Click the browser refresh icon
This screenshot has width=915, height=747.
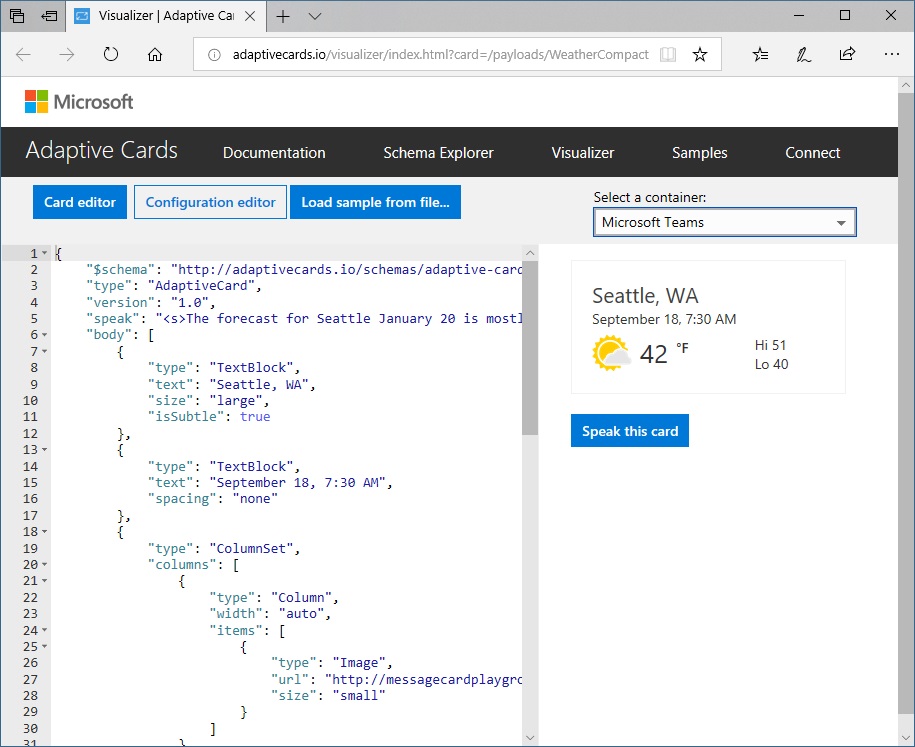click(x=111, y=55)
